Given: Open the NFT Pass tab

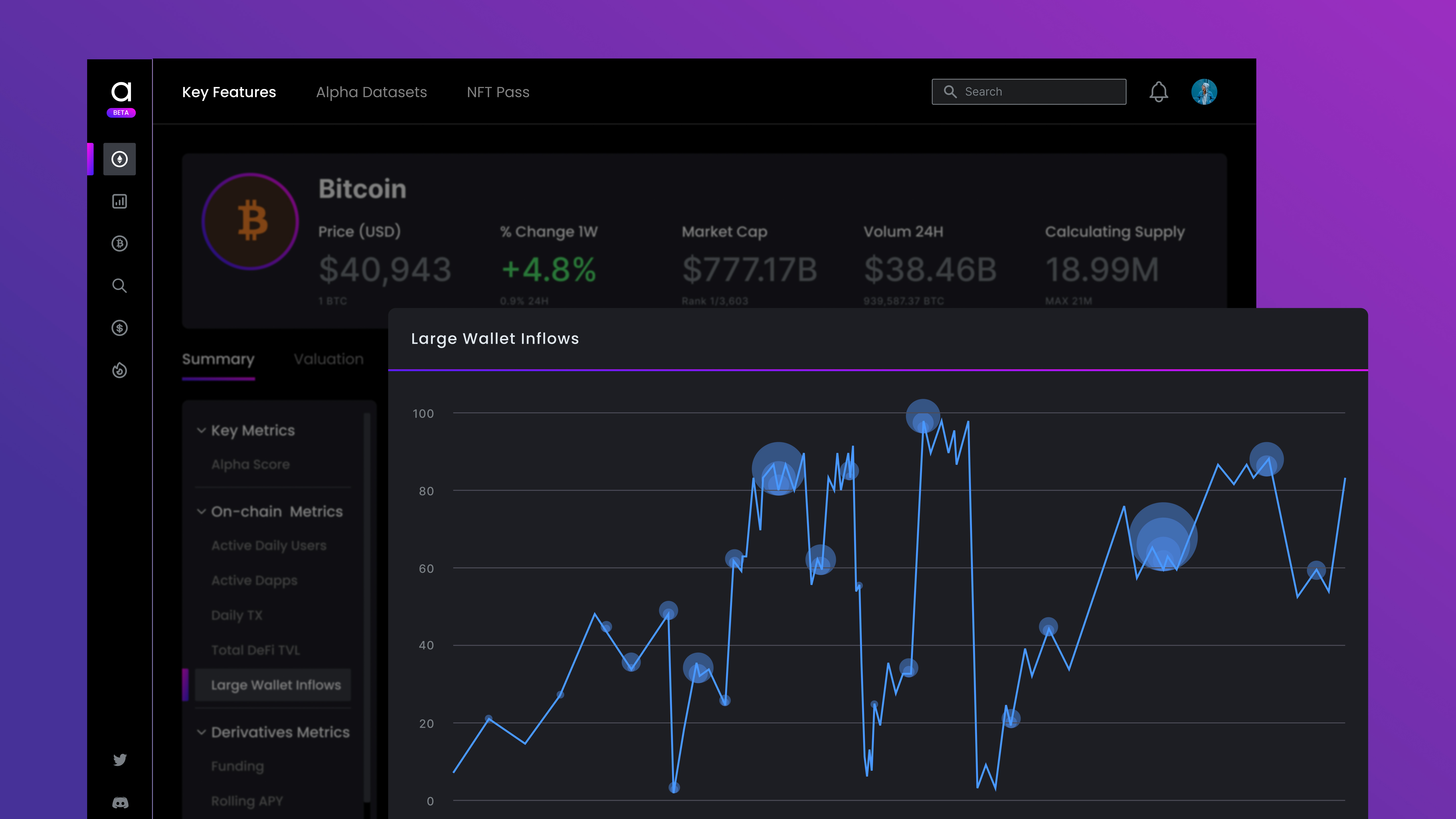Looking at the screenshot, I should (498, 92).
